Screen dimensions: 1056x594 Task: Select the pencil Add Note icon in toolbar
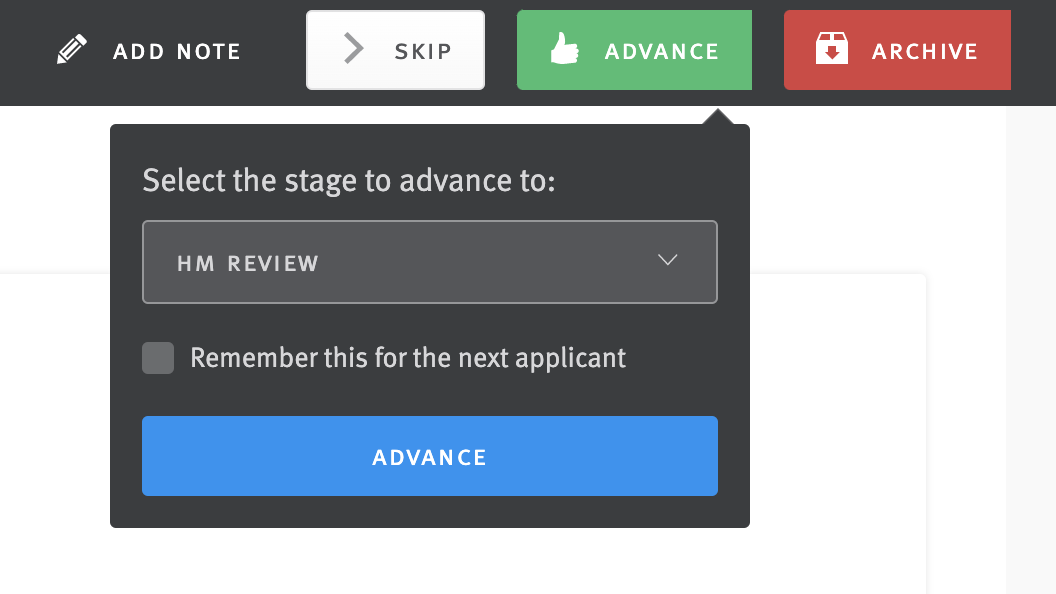click(70, 46)
